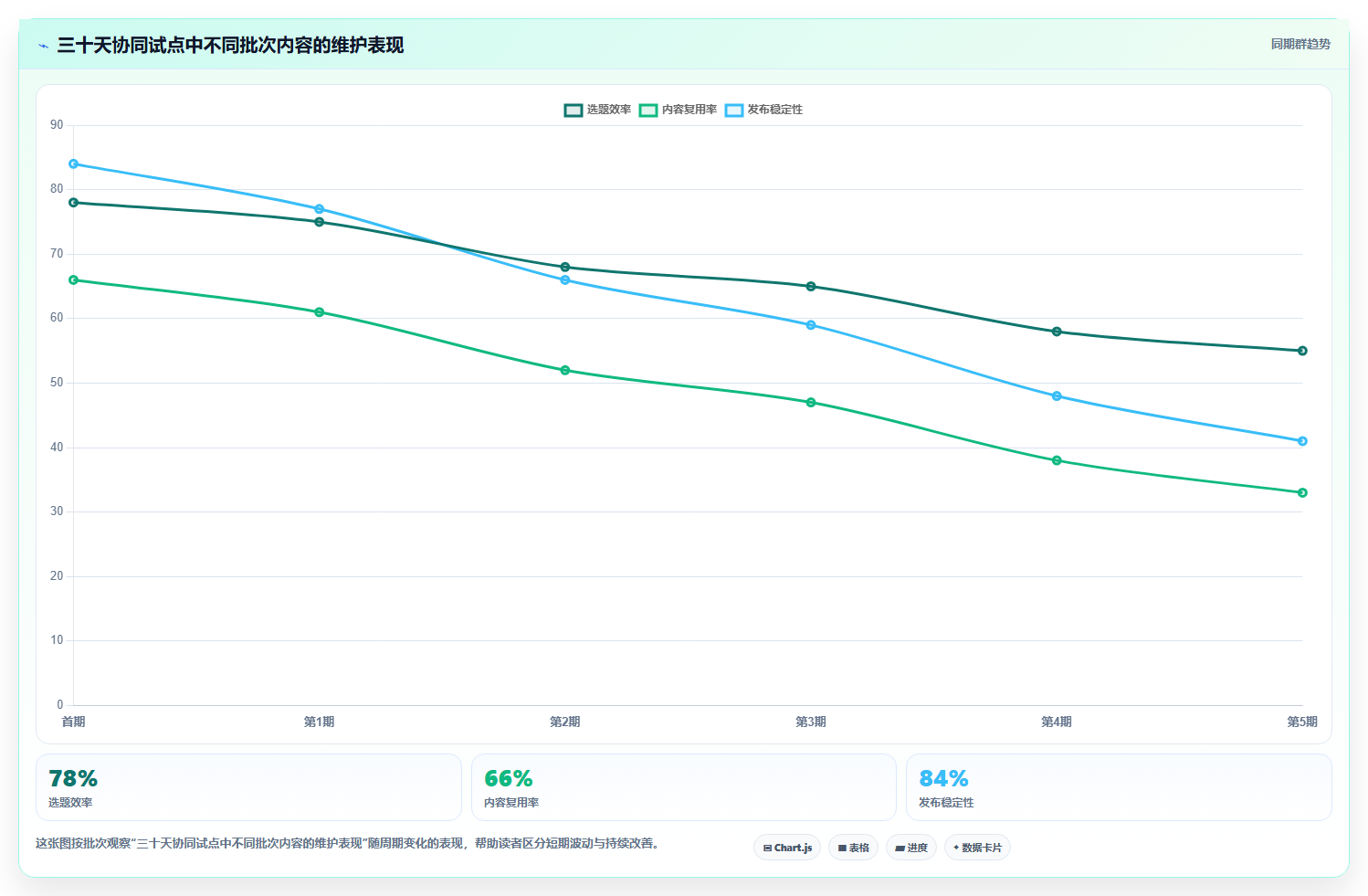Click 内容复用率 data point at 第5期
Screen dimensions: 1368x896
coord(1303,493)
